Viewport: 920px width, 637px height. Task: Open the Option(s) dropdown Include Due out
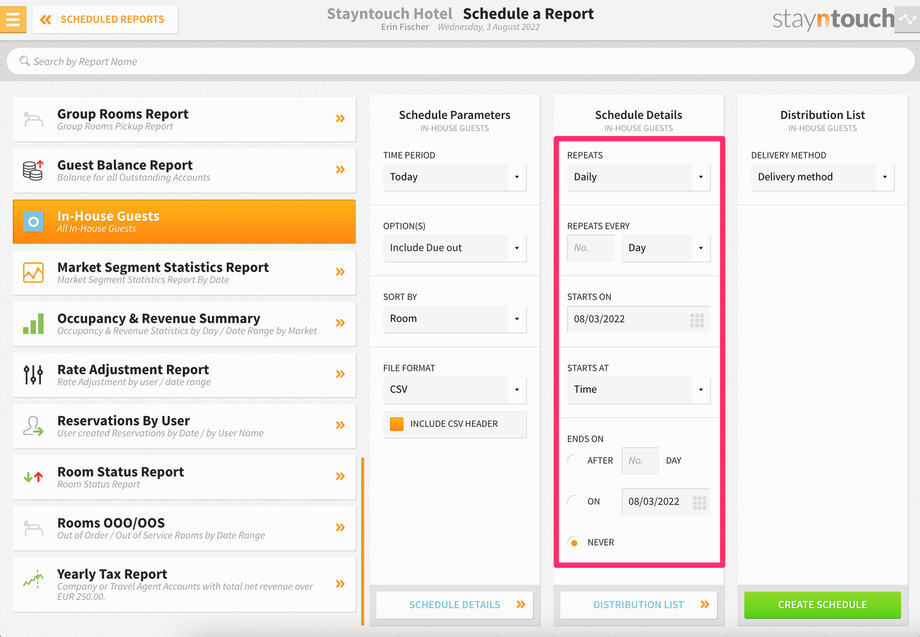455,248
